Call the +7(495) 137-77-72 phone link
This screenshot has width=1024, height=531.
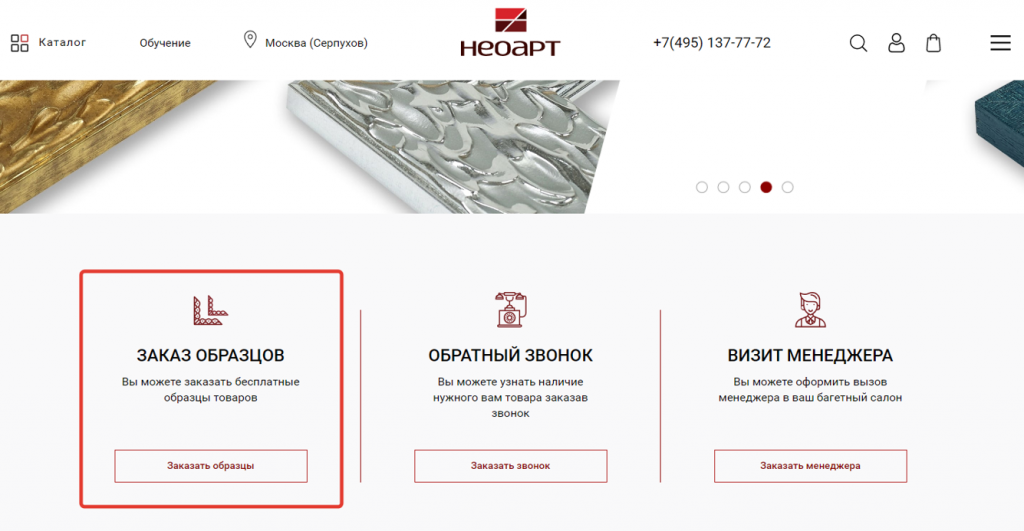[711, 43]
